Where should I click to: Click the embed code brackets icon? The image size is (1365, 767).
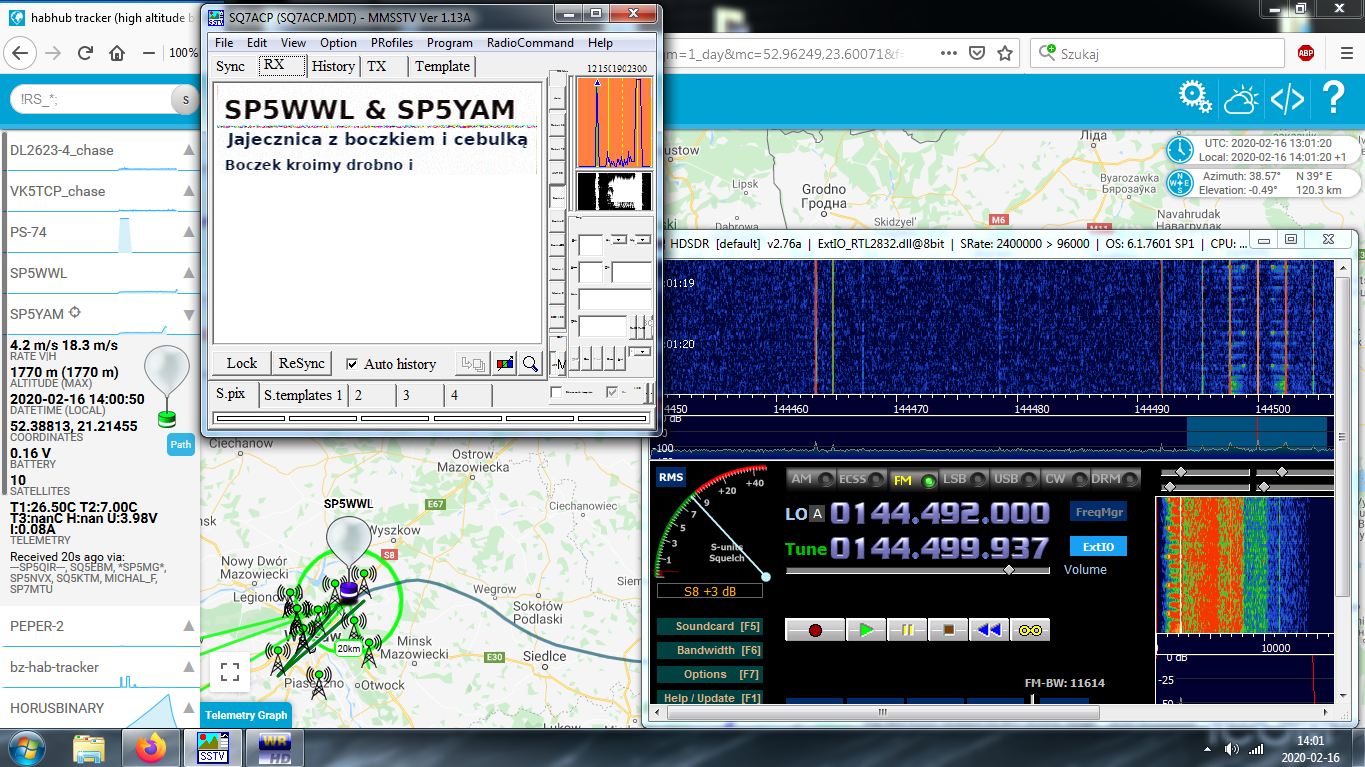pyautogui.click(x=1287, y=98)
